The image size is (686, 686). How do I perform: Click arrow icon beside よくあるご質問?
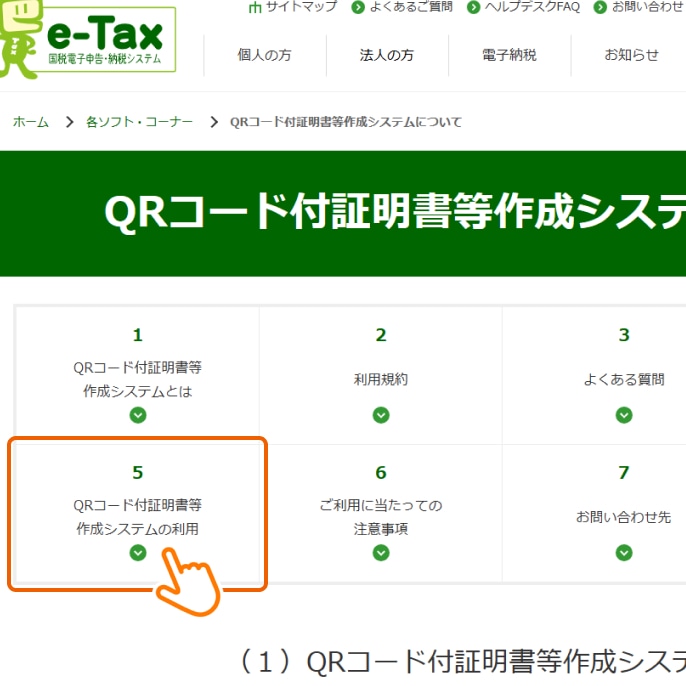(x=358, y=7)
